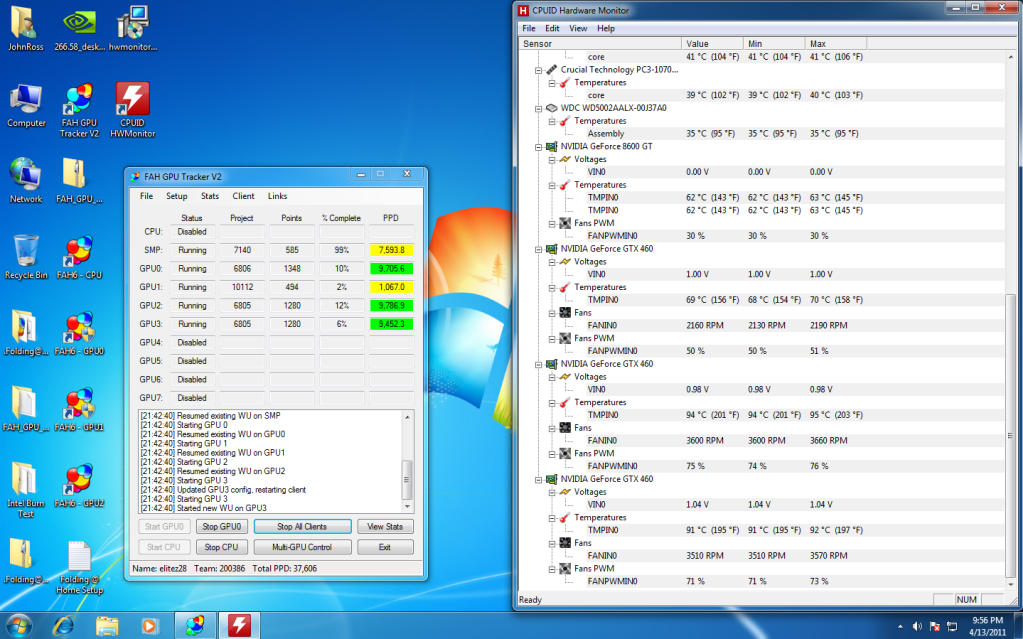1023x639 pixels.
Task: Select the Computer desktop icon
Action: click(x=26, y=104)
